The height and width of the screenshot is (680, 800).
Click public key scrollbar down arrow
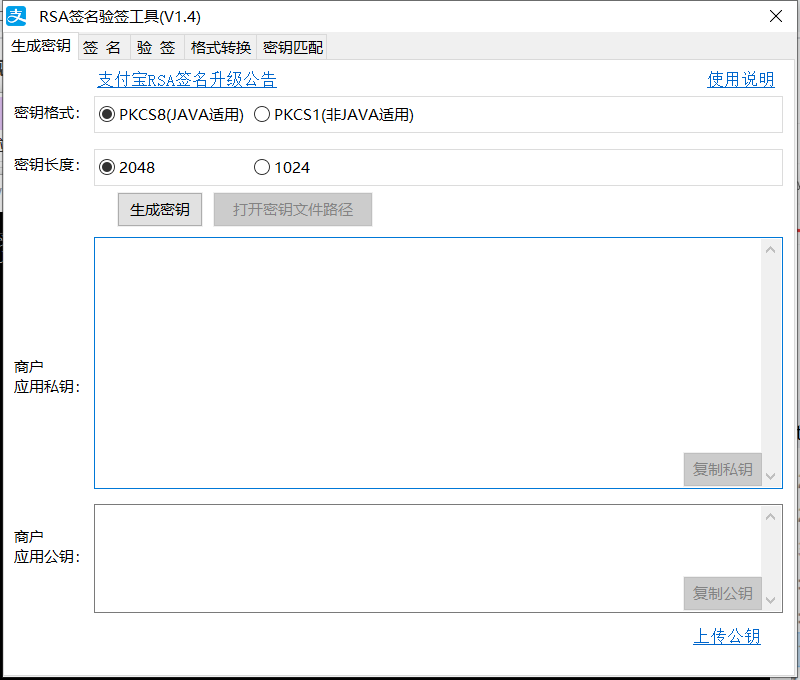(x=771, y=600)
